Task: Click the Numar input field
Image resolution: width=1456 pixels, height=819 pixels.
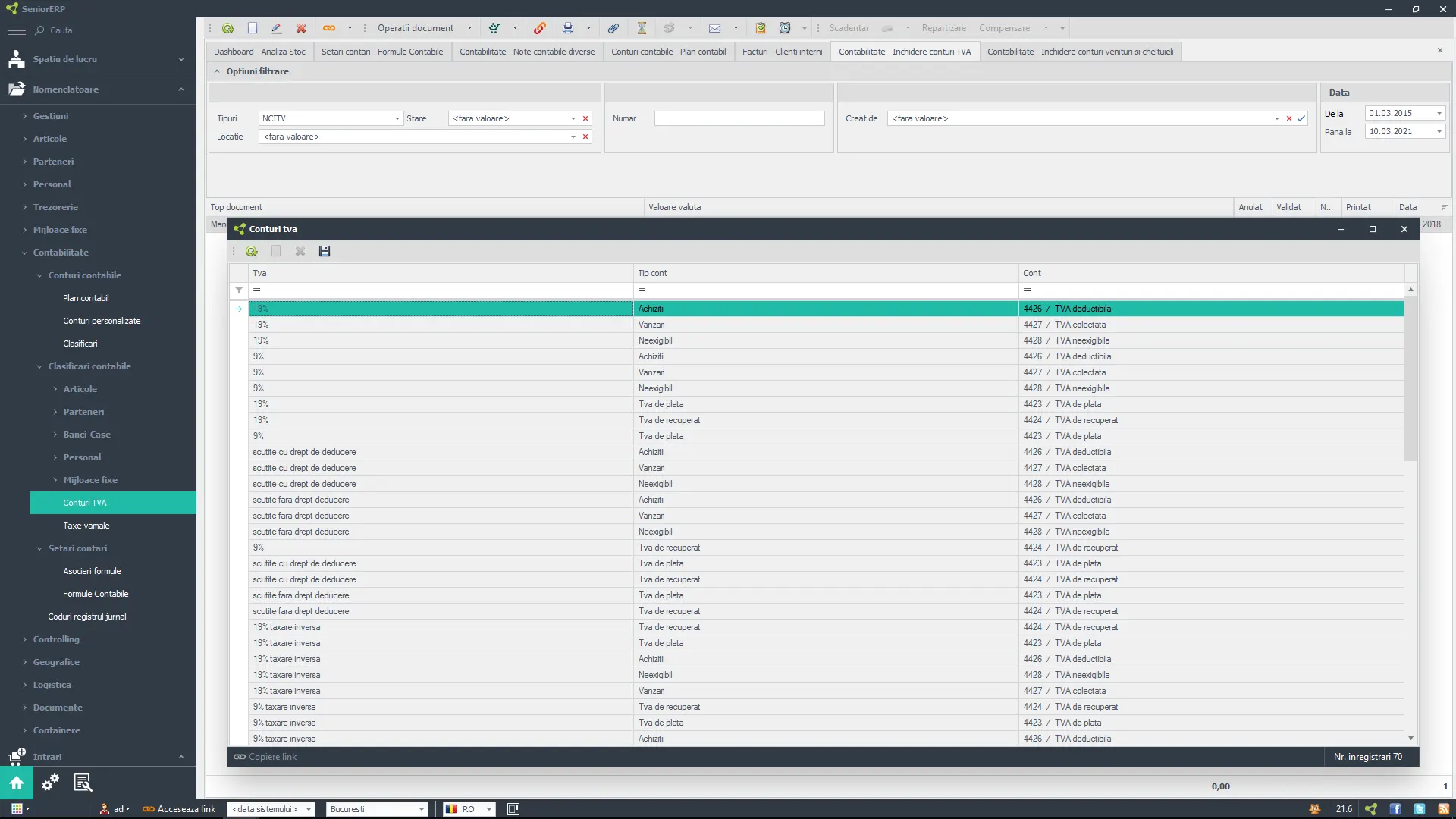Action: pyautogui.click(x=739, y=118)
